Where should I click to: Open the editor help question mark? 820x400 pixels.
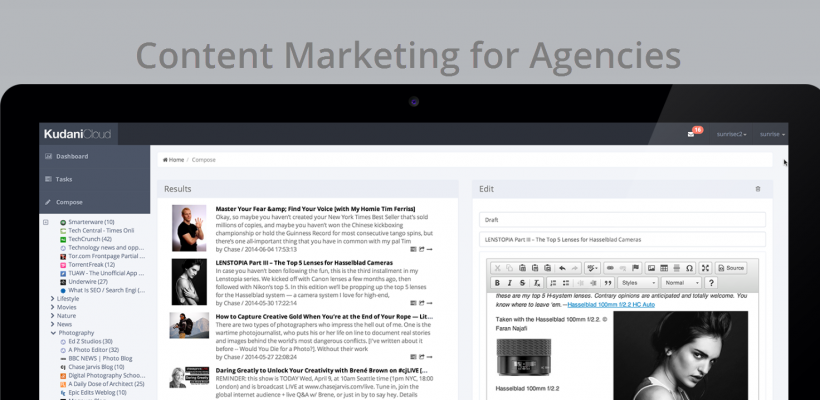pos(711,283)
